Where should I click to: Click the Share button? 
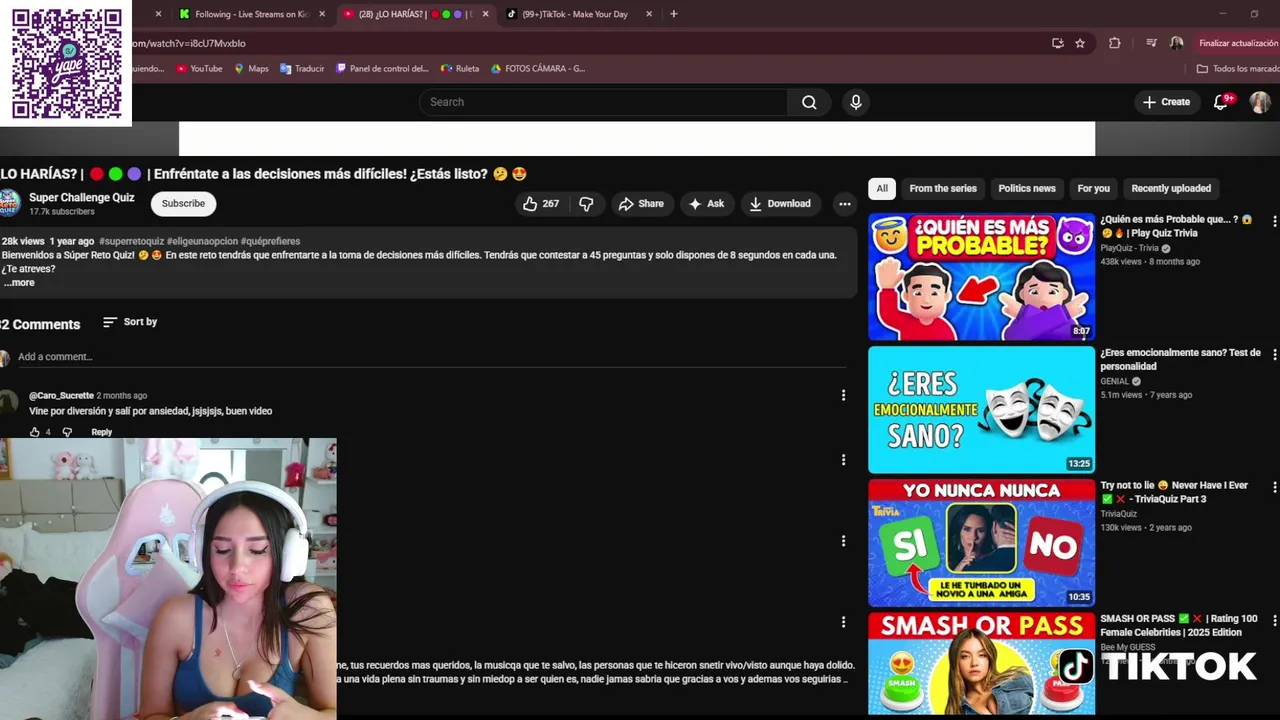coord(641,204)
